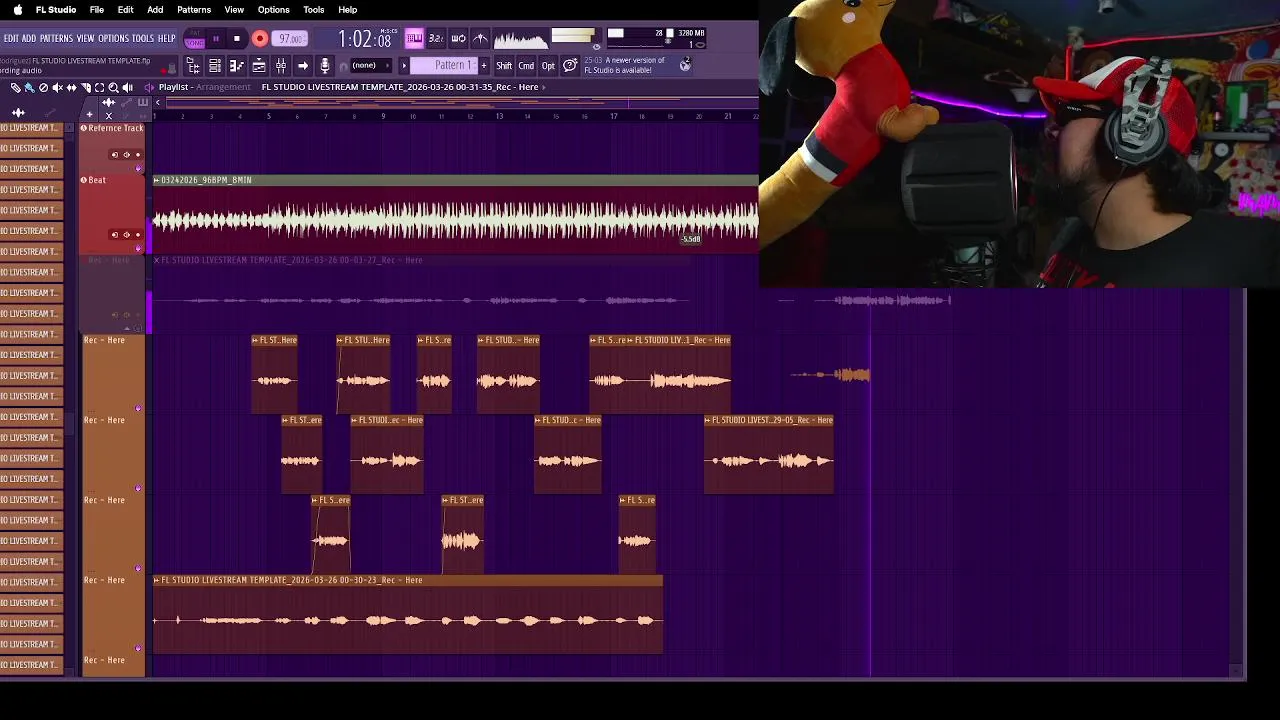Click the audio icon beside Beat track name
The width and height of the screenshot is (1280, 720).
83,180
